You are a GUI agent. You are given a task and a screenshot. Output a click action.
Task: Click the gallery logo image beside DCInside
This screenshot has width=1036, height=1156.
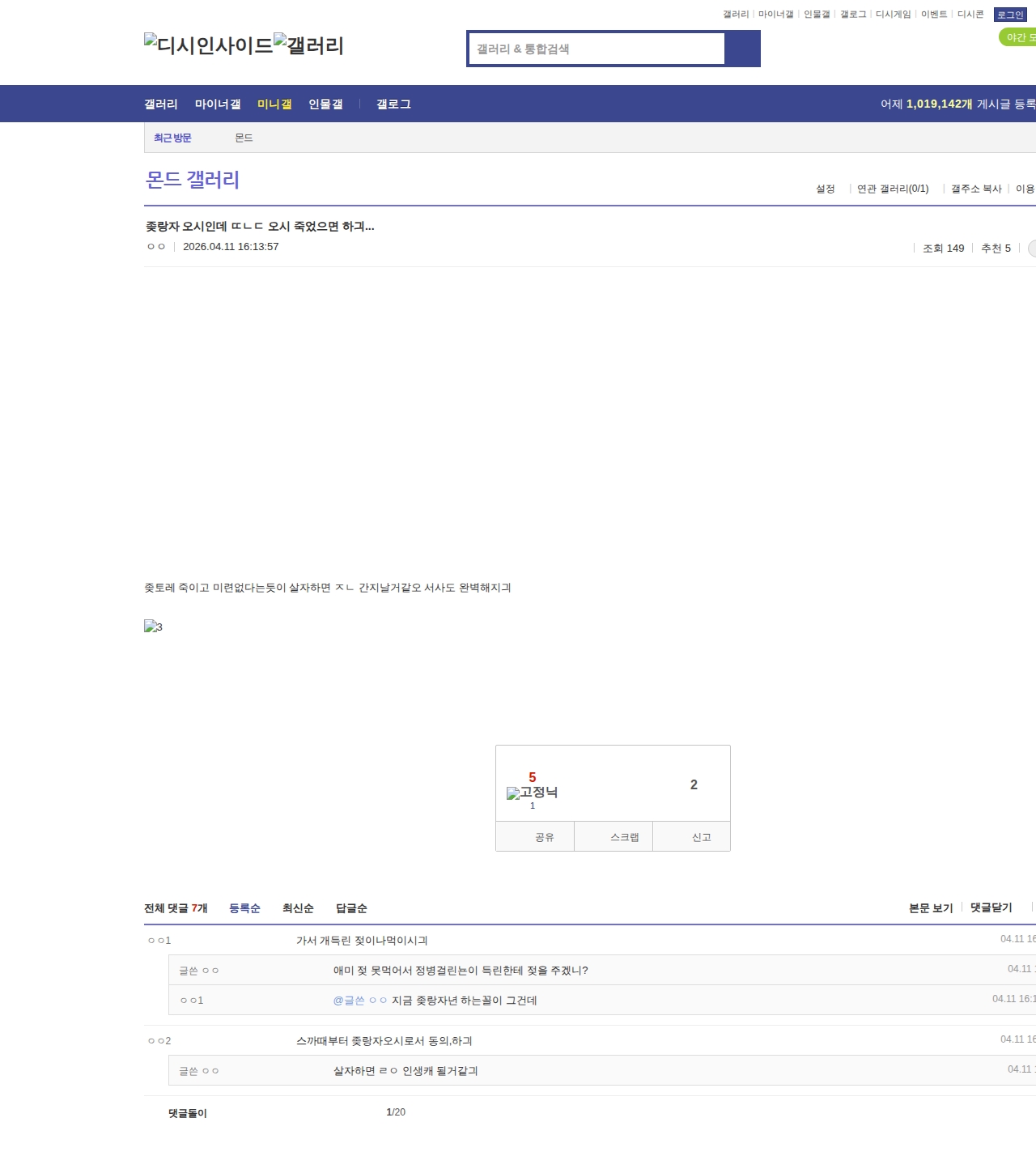308,45
